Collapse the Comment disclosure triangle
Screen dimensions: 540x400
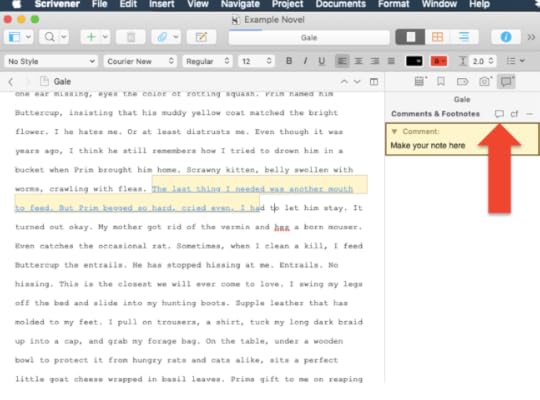point(394,131)
